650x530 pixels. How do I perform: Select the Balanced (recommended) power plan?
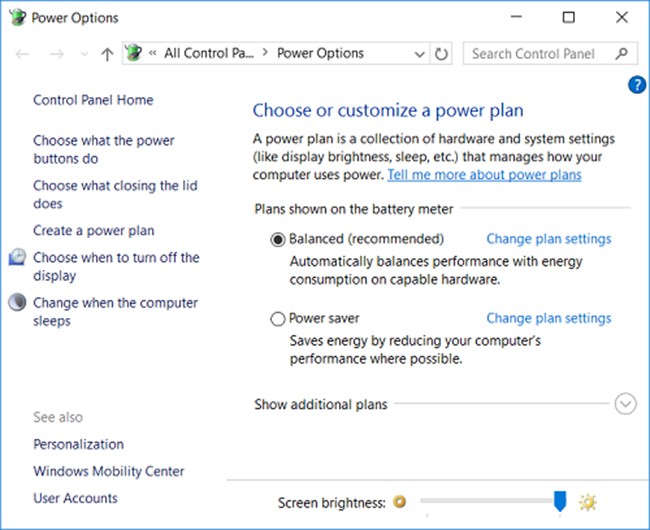(278, 240)
